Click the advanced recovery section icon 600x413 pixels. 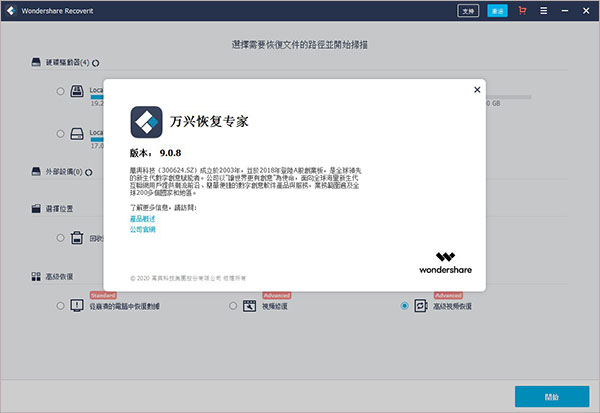[36, 276]
